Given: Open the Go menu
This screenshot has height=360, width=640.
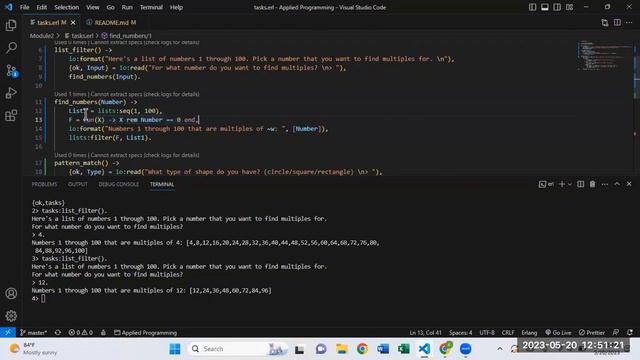Looking at the screenshot, I should coord(111,7).
